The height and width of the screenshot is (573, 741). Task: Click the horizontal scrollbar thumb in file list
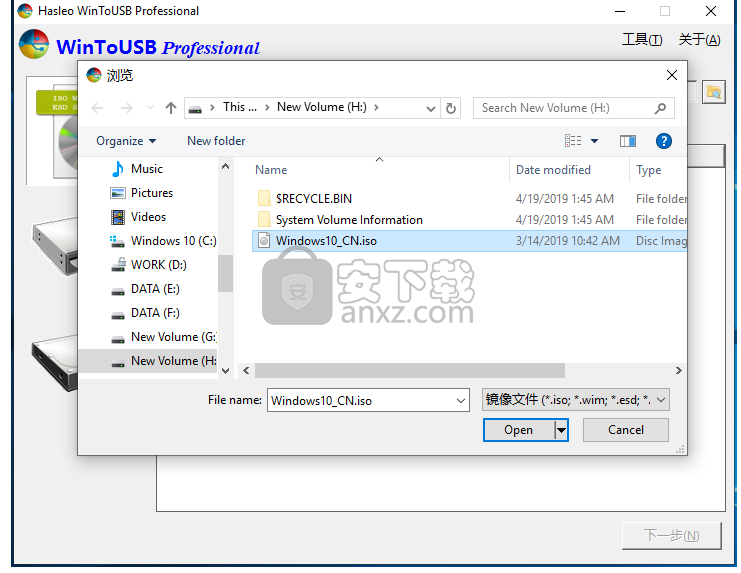(x=410, y=371)
